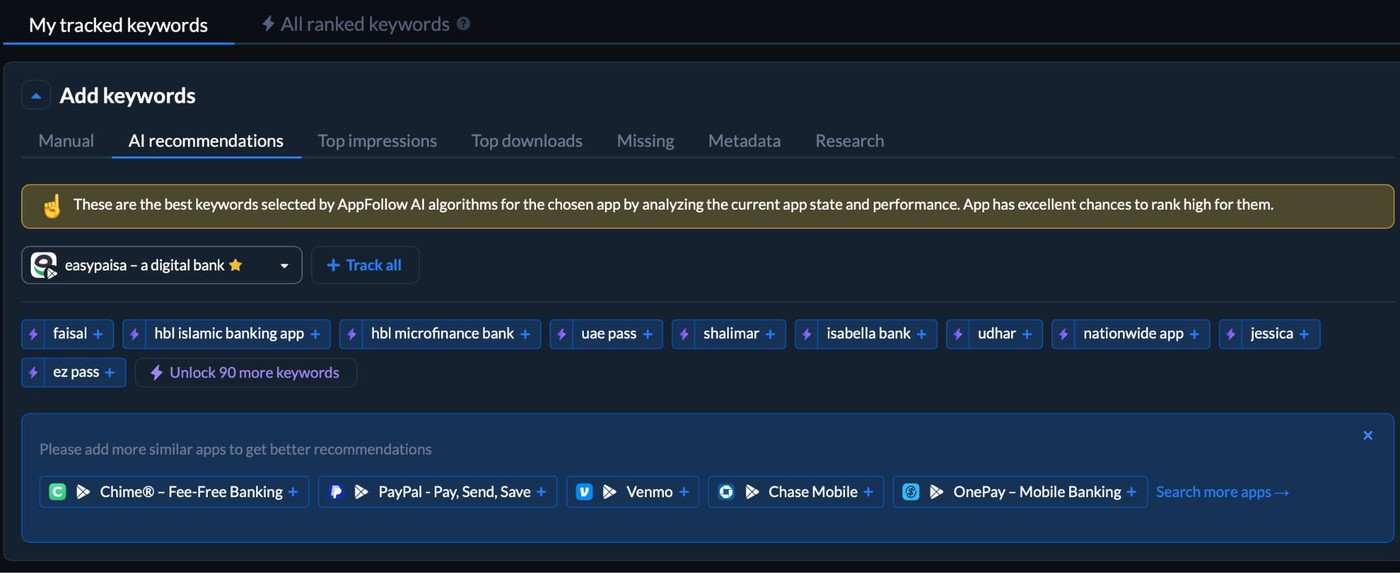The height and width of the screenshot is (573, 1400).
Task: Click the isabella bank keyword text
Action: tap(869, 334)
